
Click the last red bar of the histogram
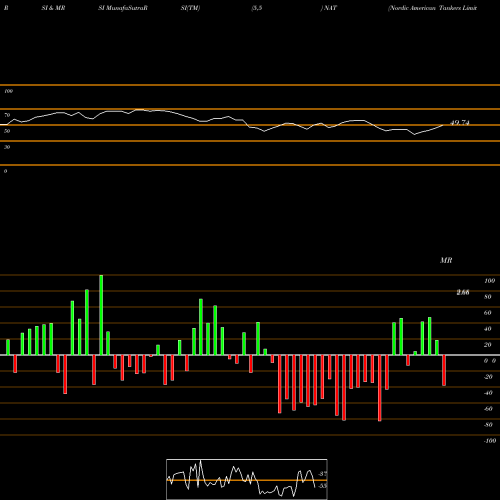(444, 370)
